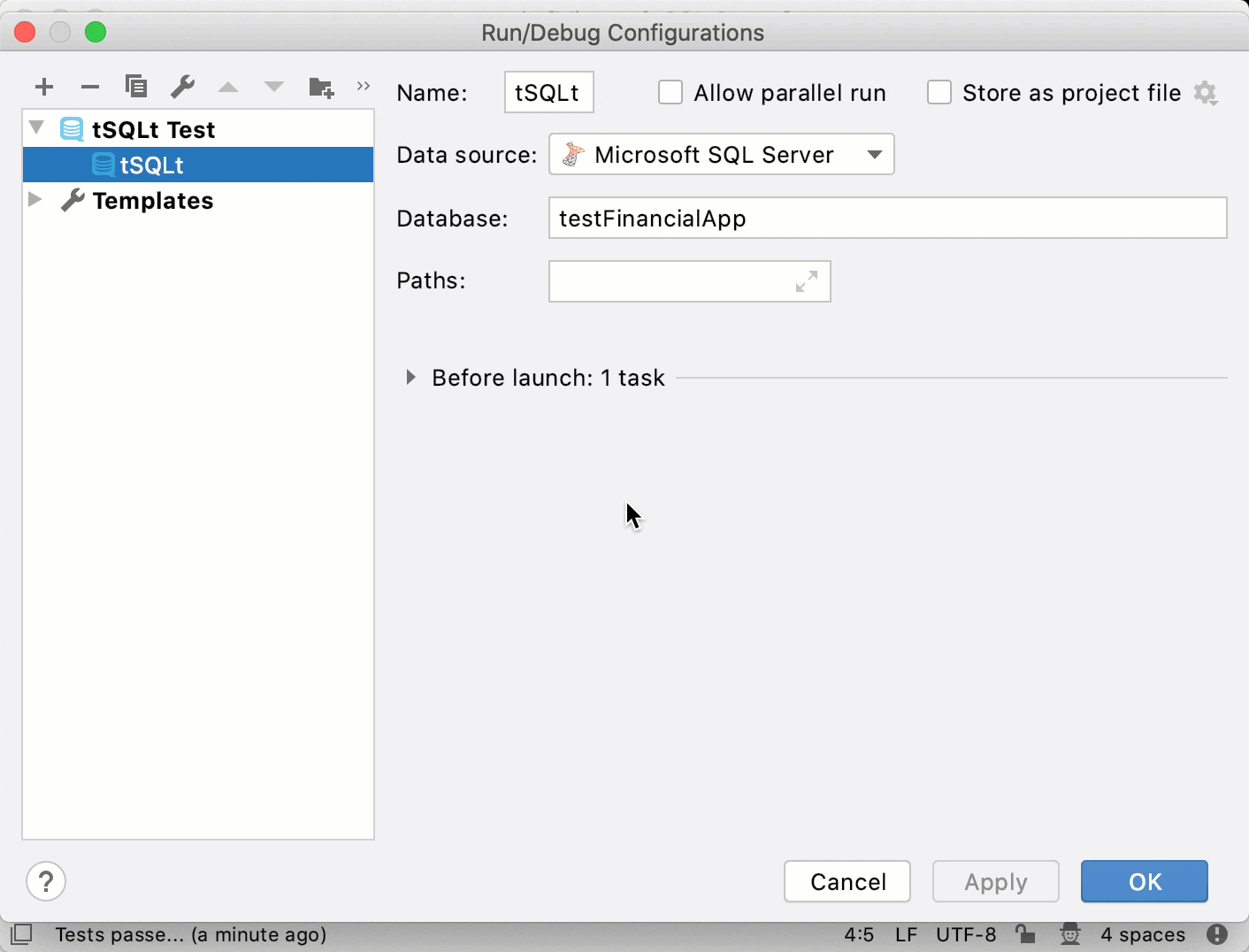
Task: Create a new folder for configurations
Action: 320,86
